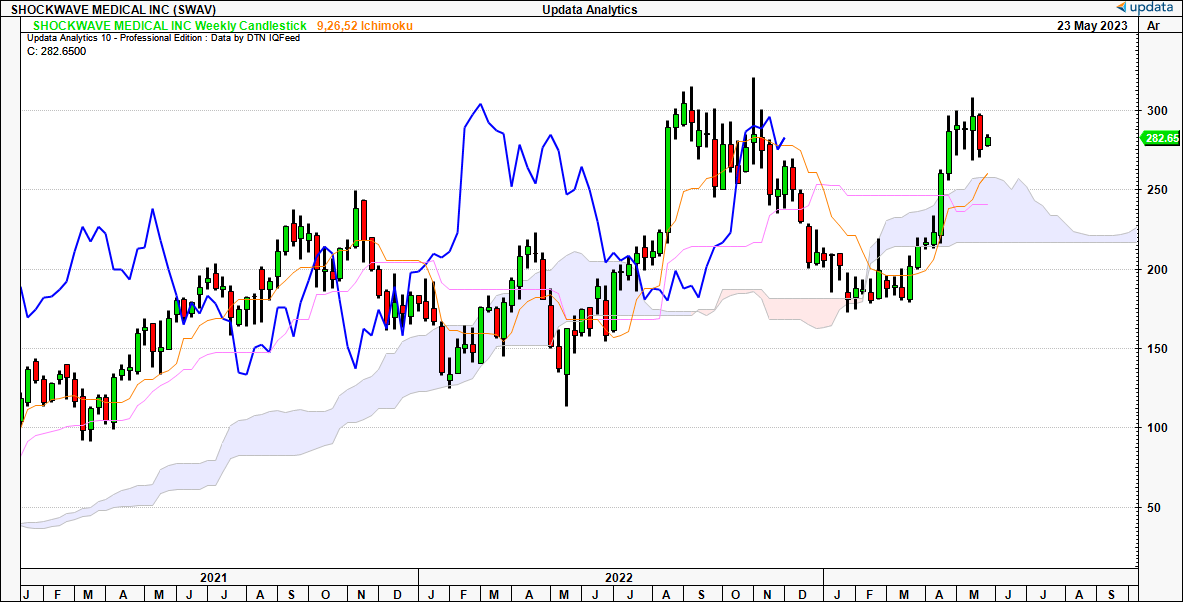Click the 250 price axis label
1183x602 pixels.
[1157, 190]
